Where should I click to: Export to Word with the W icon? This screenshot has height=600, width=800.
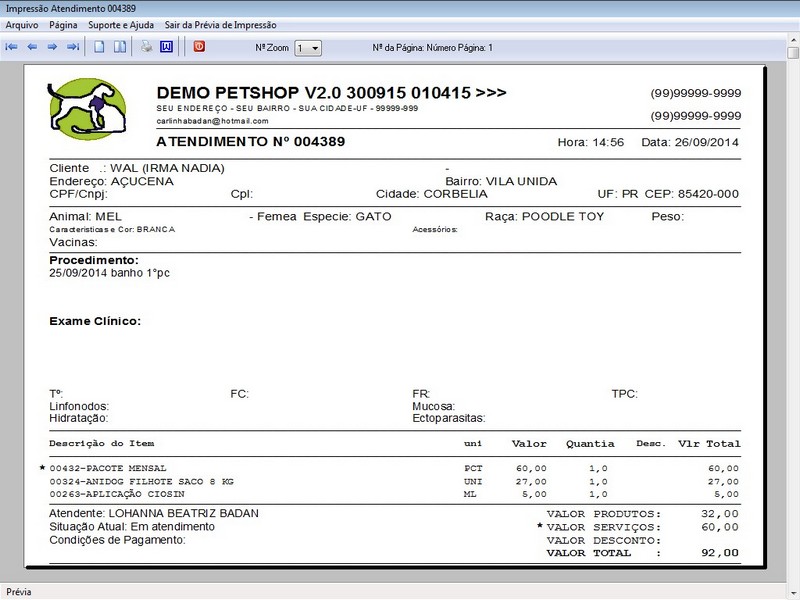(x=166, y=47)
